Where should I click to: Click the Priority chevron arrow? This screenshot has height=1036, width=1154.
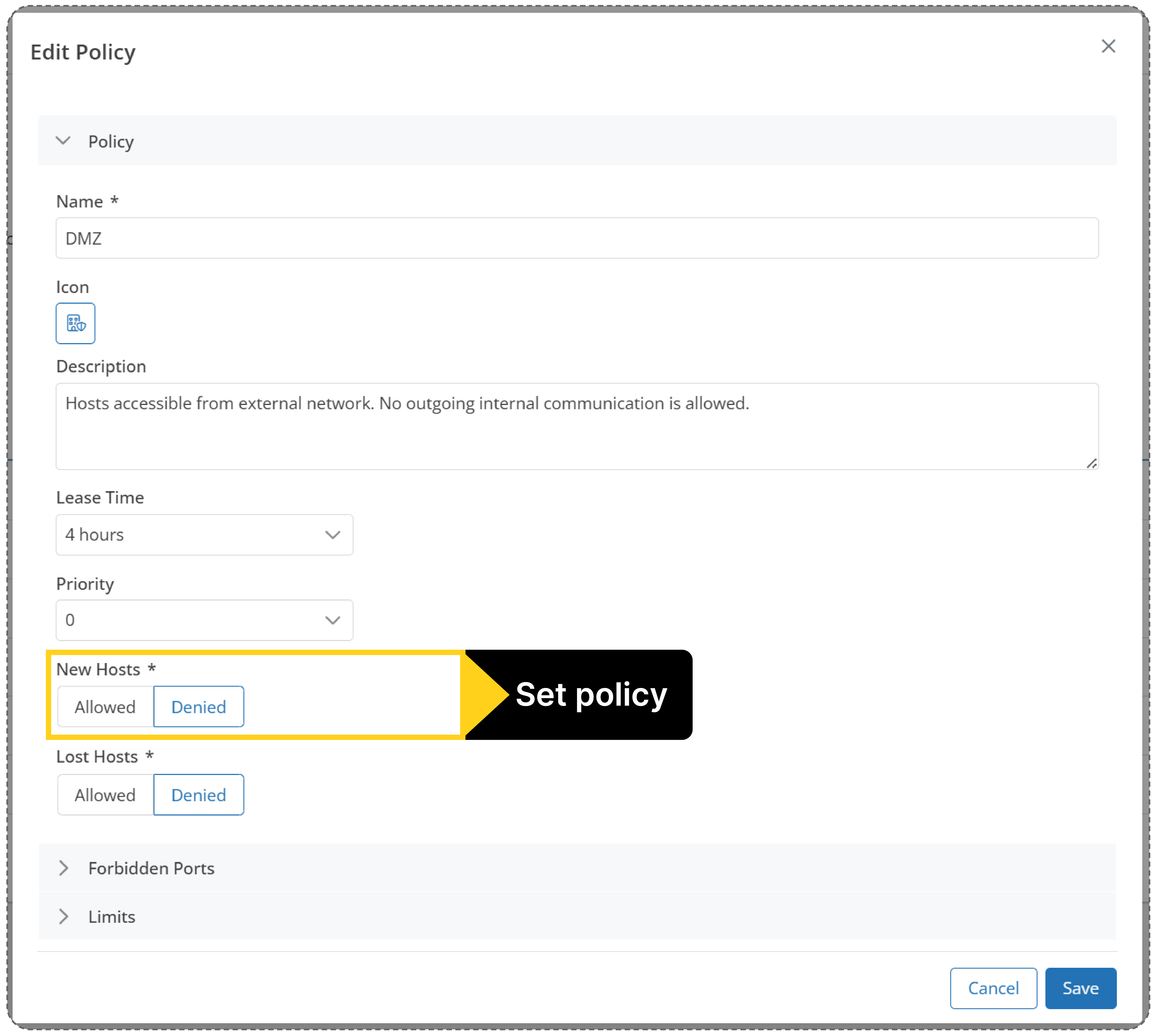pos(333,620)
